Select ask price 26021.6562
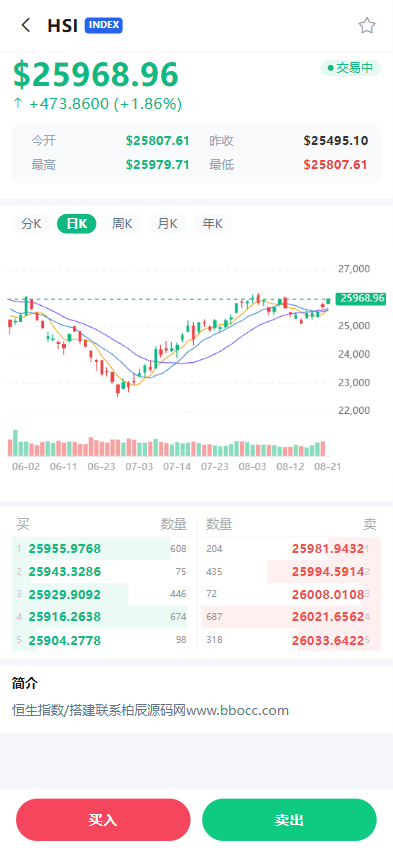393x850 pixels. [x=328, y=617]
